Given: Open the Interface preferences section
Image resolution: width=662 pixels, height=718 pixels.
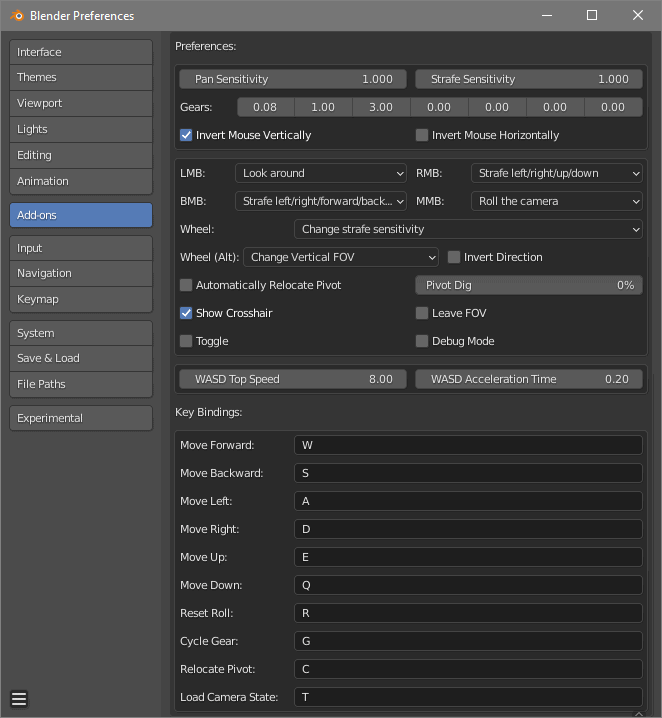Looking at the screenshot, I should (81, 52).
